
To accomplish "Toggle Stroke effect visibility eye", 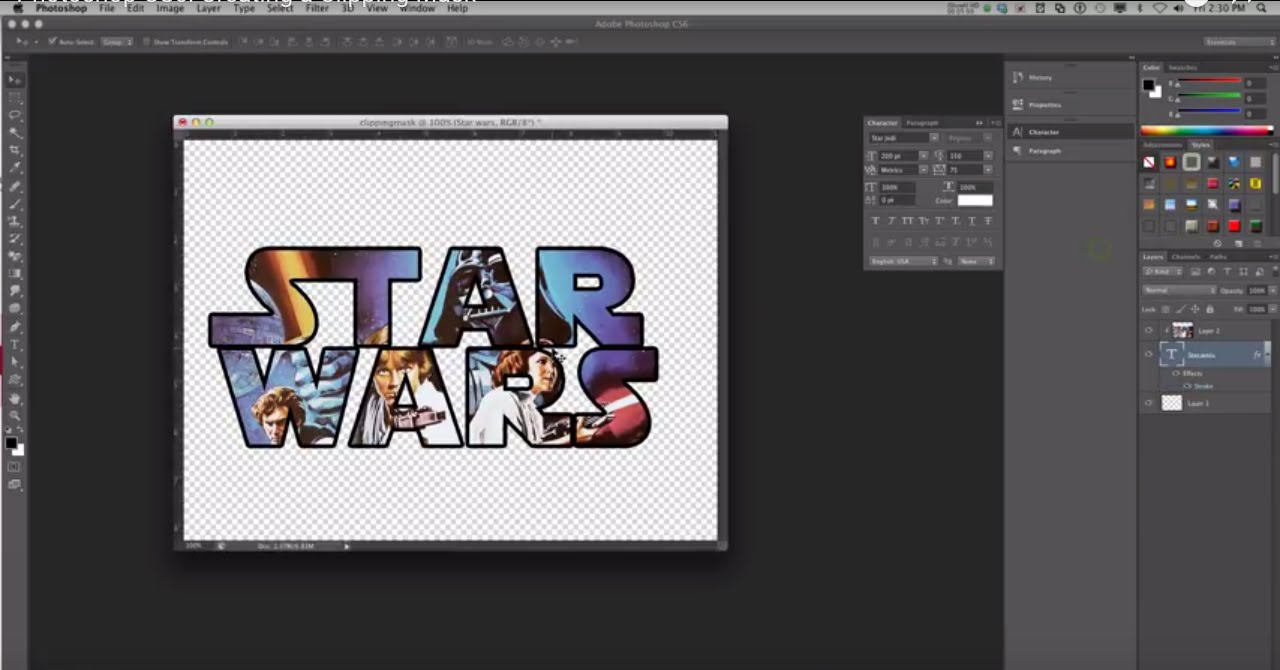I will pos(1187,385).
